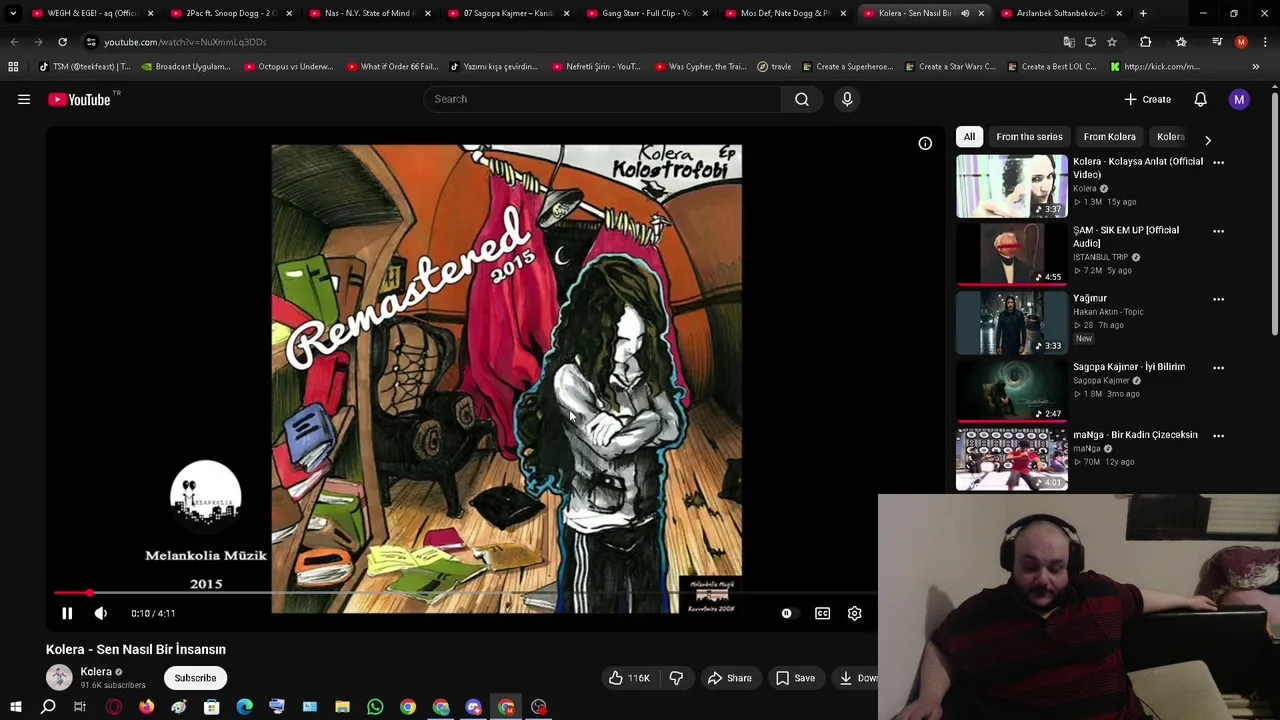
Task: Open the travle bookmark
Action: [x=774, y=67]
